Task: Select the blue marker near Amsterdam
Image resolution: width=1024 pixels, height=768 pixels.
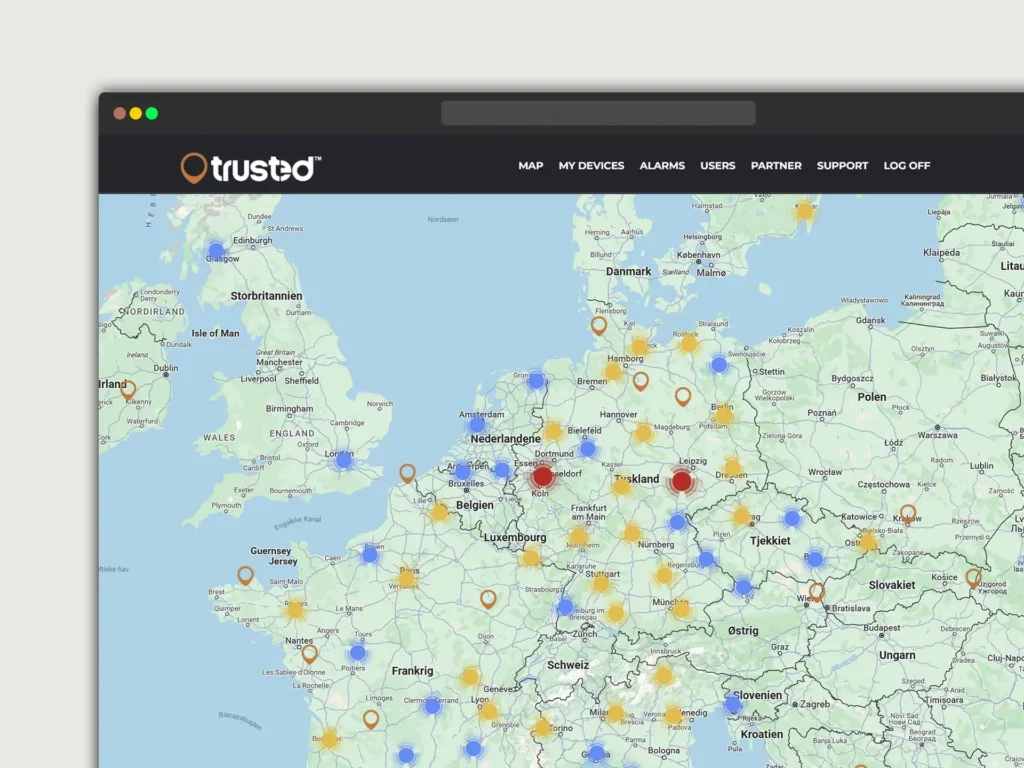Action: pos(477,424)
